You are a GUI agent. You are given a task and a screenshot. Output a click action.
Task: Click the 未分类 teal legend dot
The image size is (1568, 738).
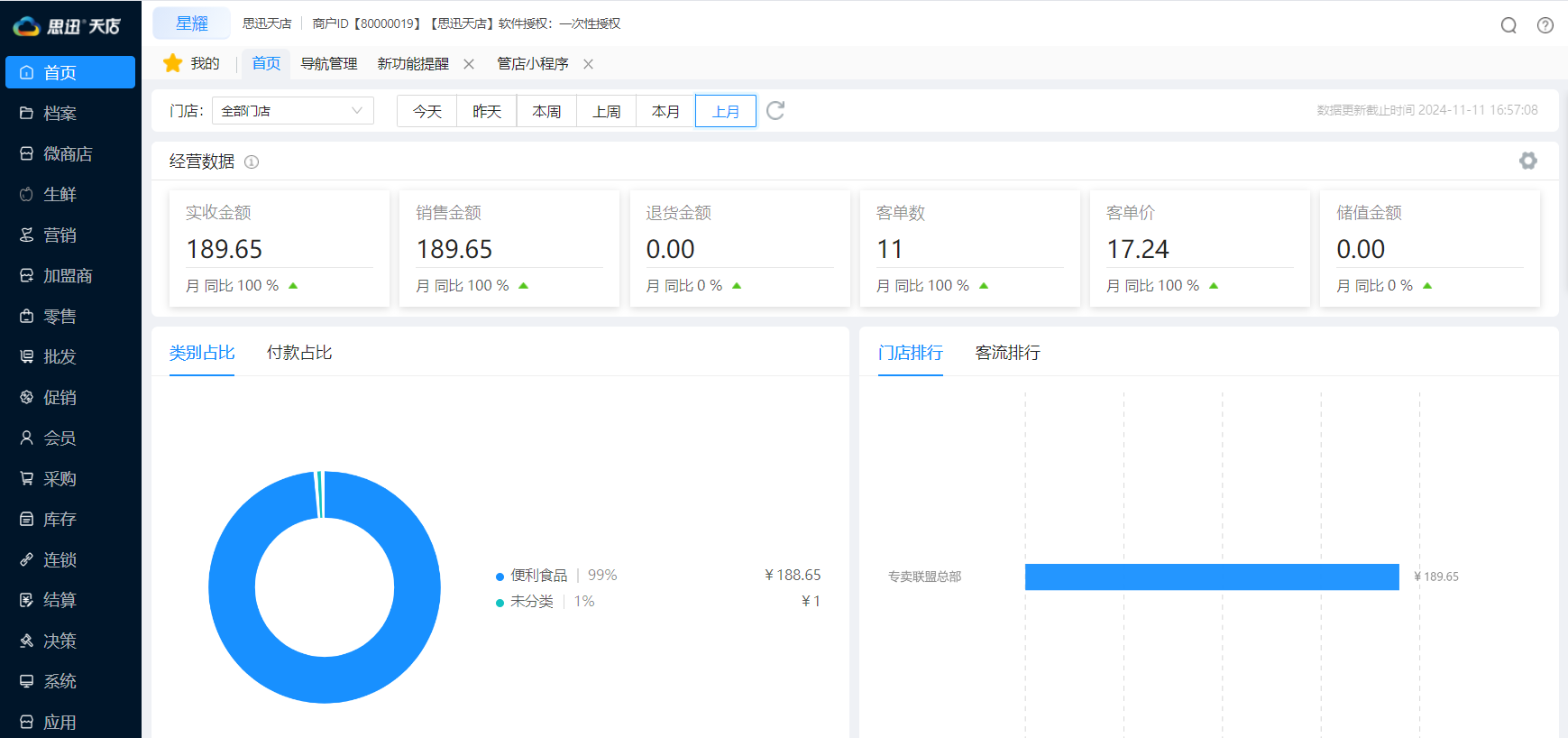500,603
